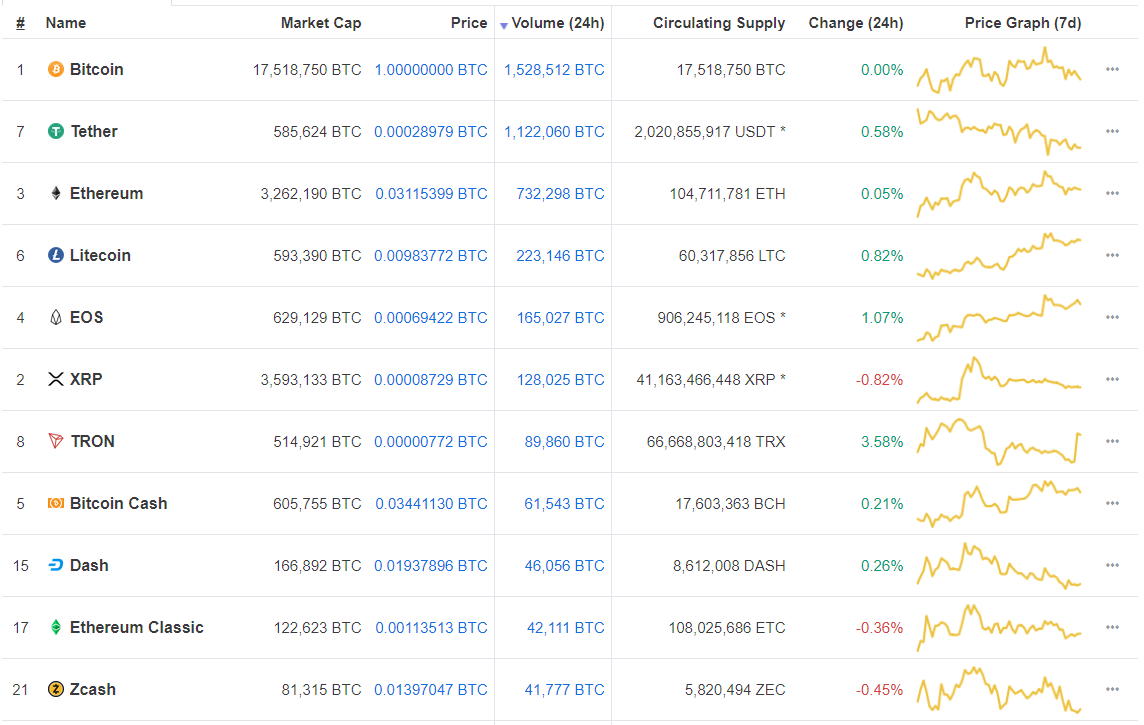Screen dimensions: 1144x725
Task: Sort by the # rank column
Action: [20, 23]
